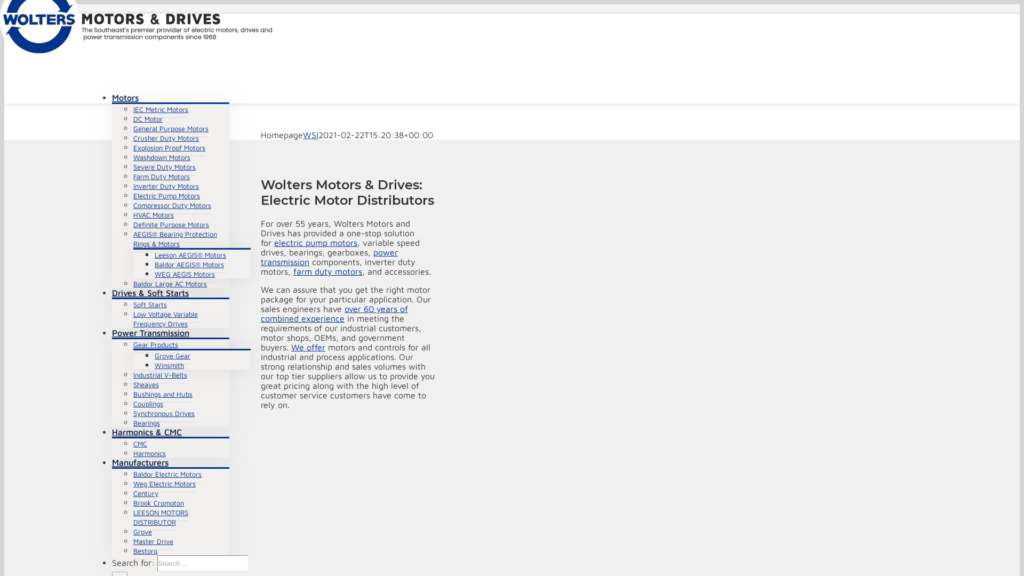Open the CMC link

click(140, 444)
